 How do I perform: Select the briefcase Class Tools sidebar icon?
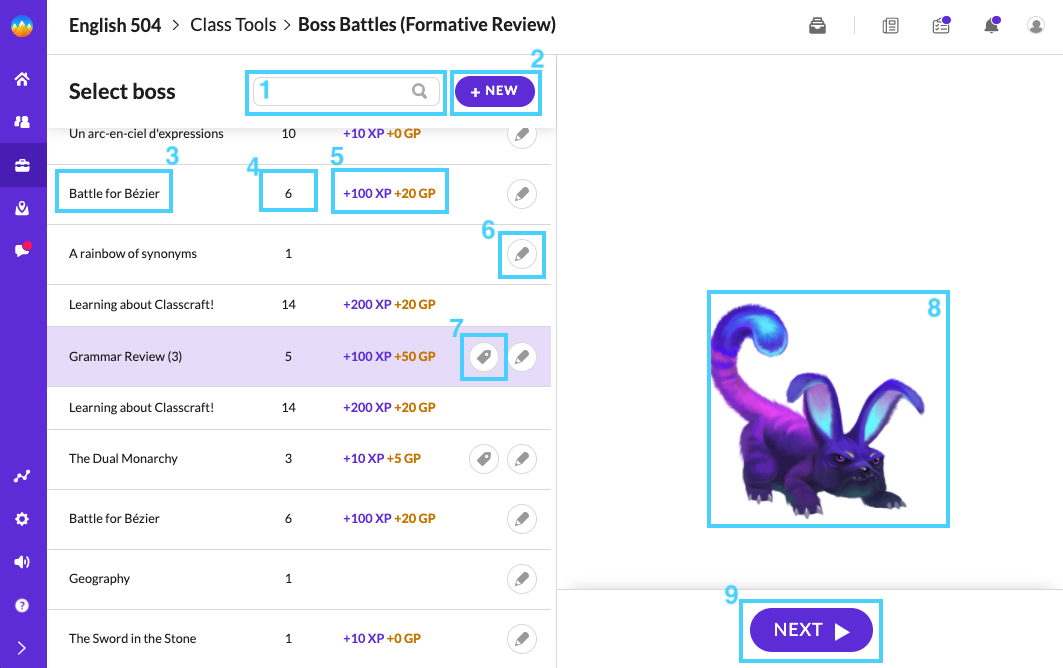coord(22,165)
